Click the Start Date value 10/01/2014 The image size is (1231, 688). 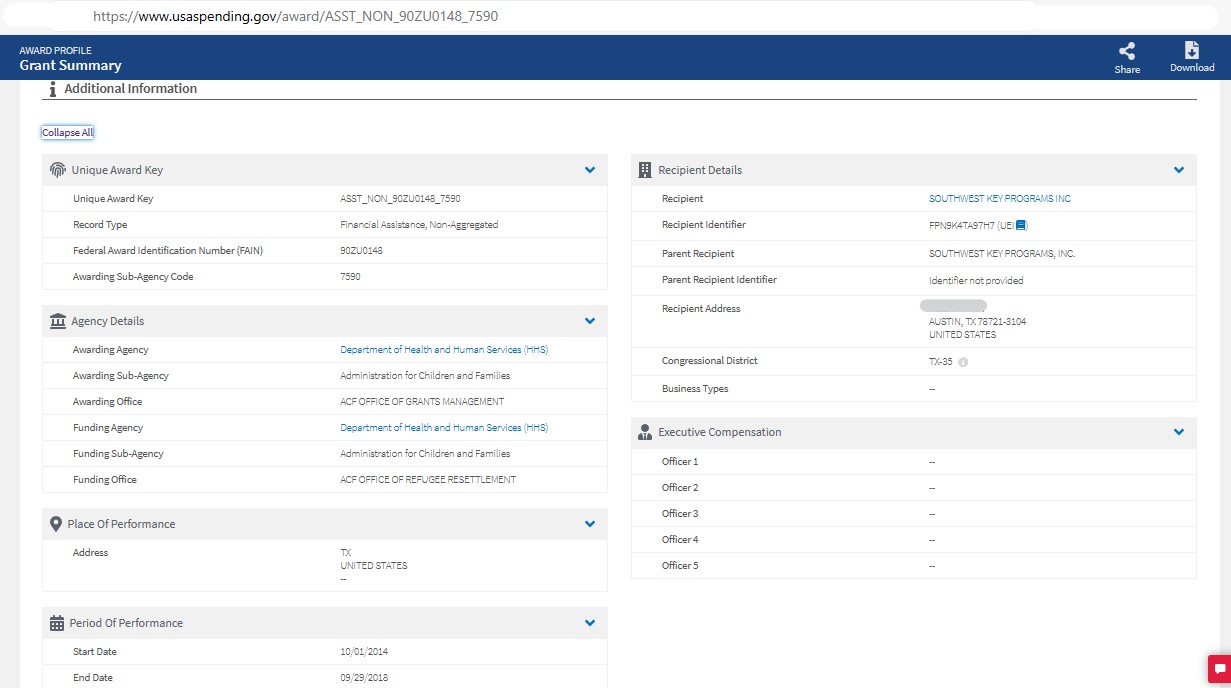(x=364, y=652)
